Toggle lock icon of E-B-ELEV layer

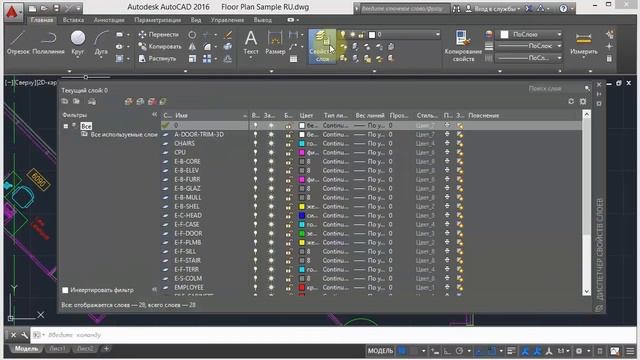pyautogui.click(x=289, y=170)
